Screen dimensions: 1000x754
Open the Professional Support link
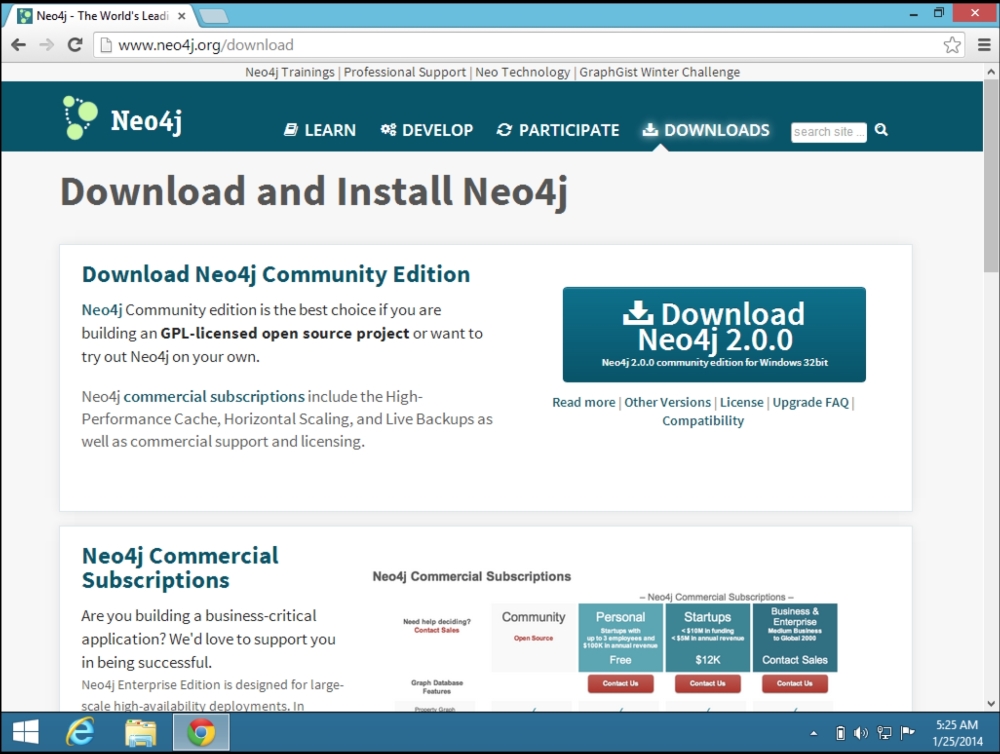pos(405,72)
